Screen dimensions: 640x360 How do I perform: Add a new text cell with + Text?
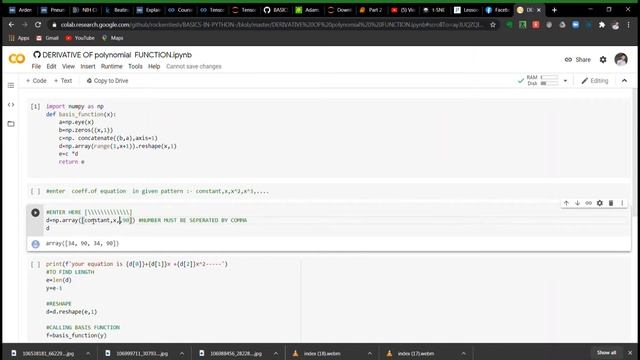point(63,81)
